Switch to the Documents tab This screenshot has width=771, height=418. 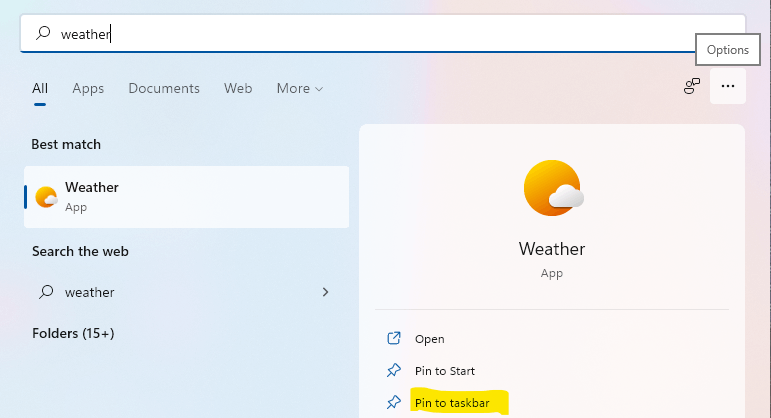[164, 89]
